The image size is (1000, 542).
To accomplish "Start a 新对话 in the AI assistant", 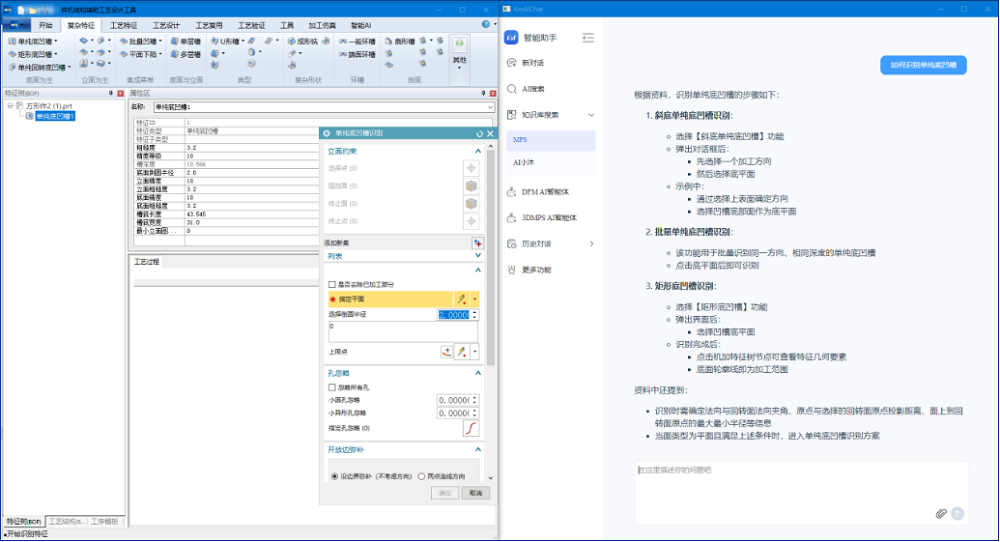I will pos(533,63).
